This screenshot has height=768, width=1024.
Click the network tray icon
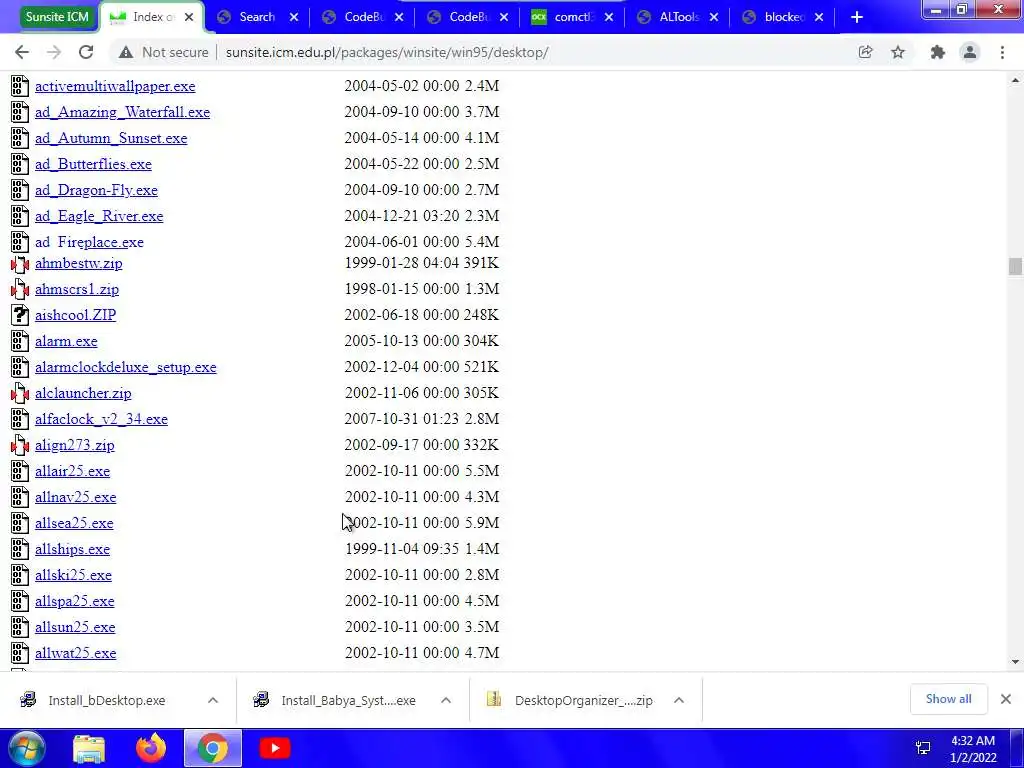[x=923, y=748]
